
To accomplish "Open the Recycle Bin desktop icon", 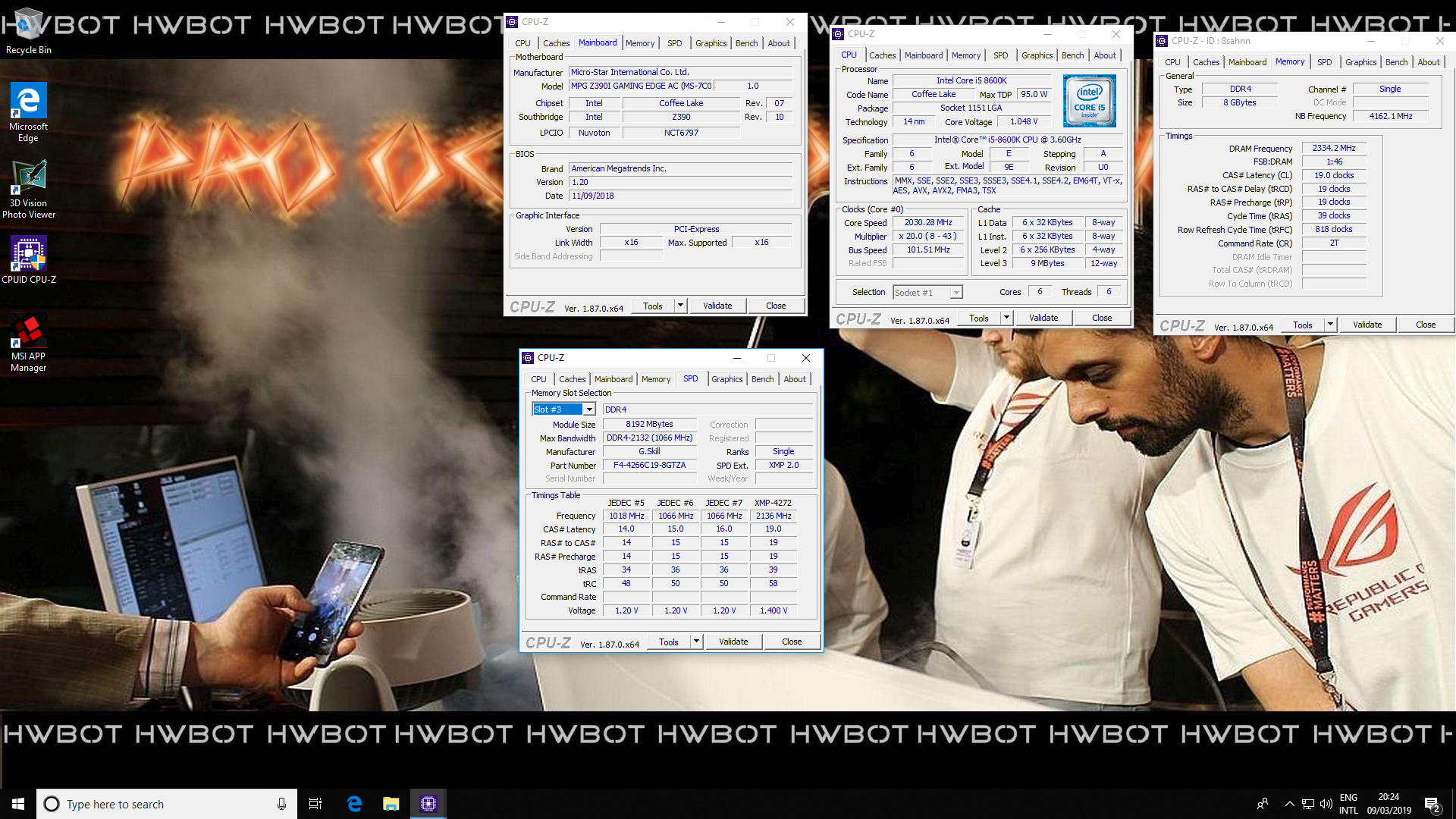I will click(29, 30).
